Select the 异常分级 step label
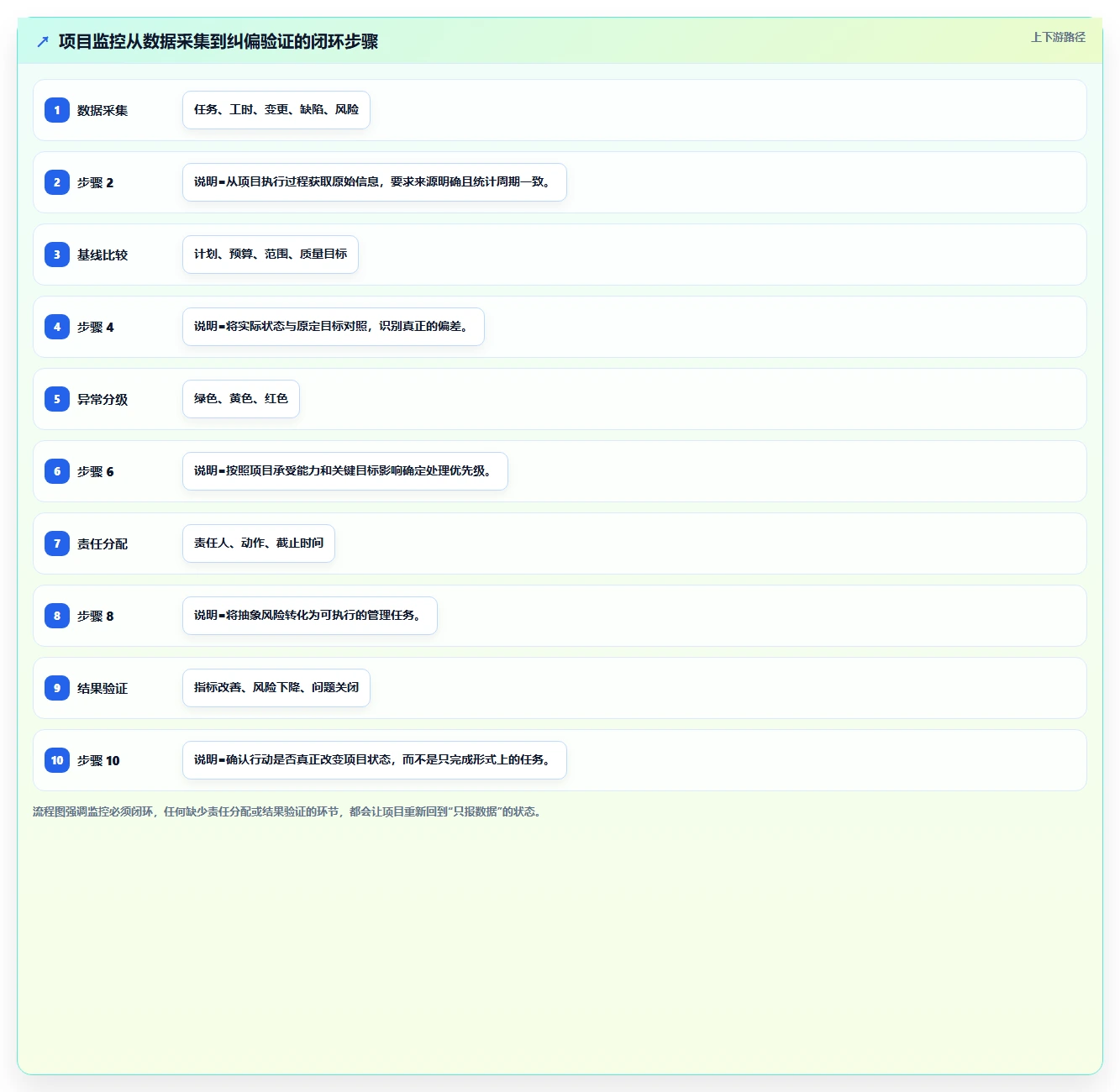 click(x=103, y=399)
